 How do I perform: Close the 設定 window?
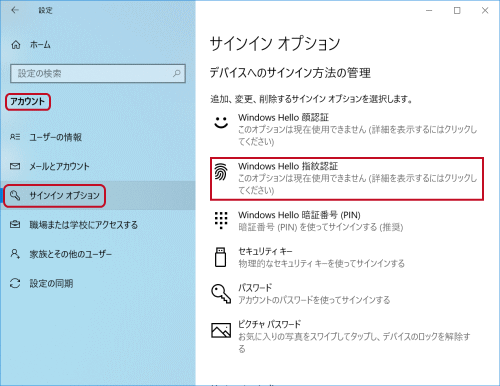click(485, 10)
